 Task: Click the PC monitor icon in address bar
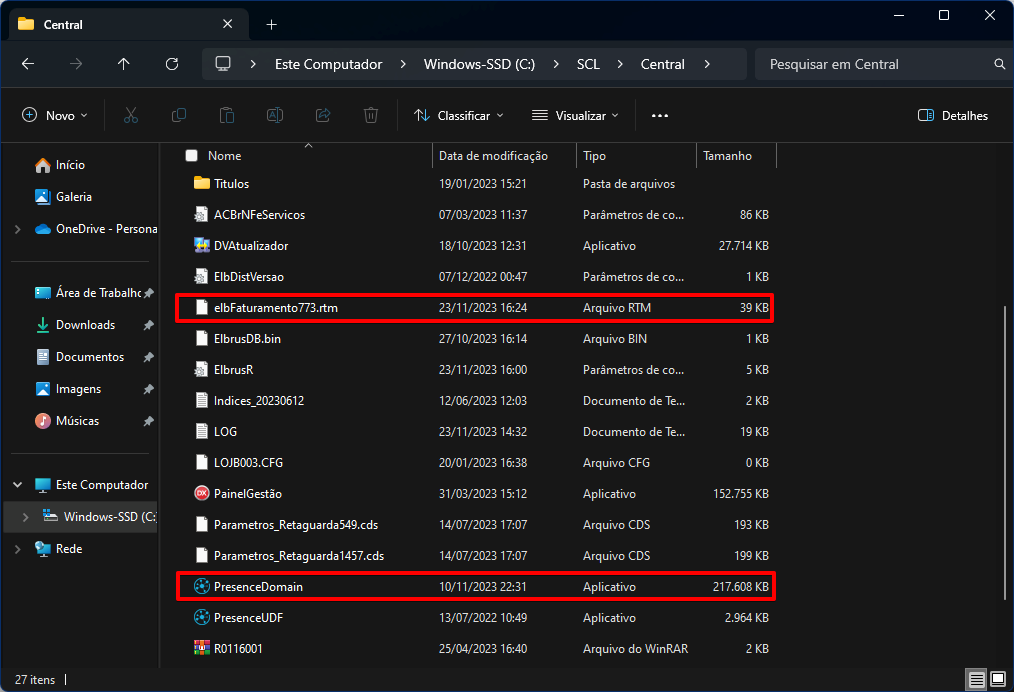pyautogui.click(x=223, y=64)
